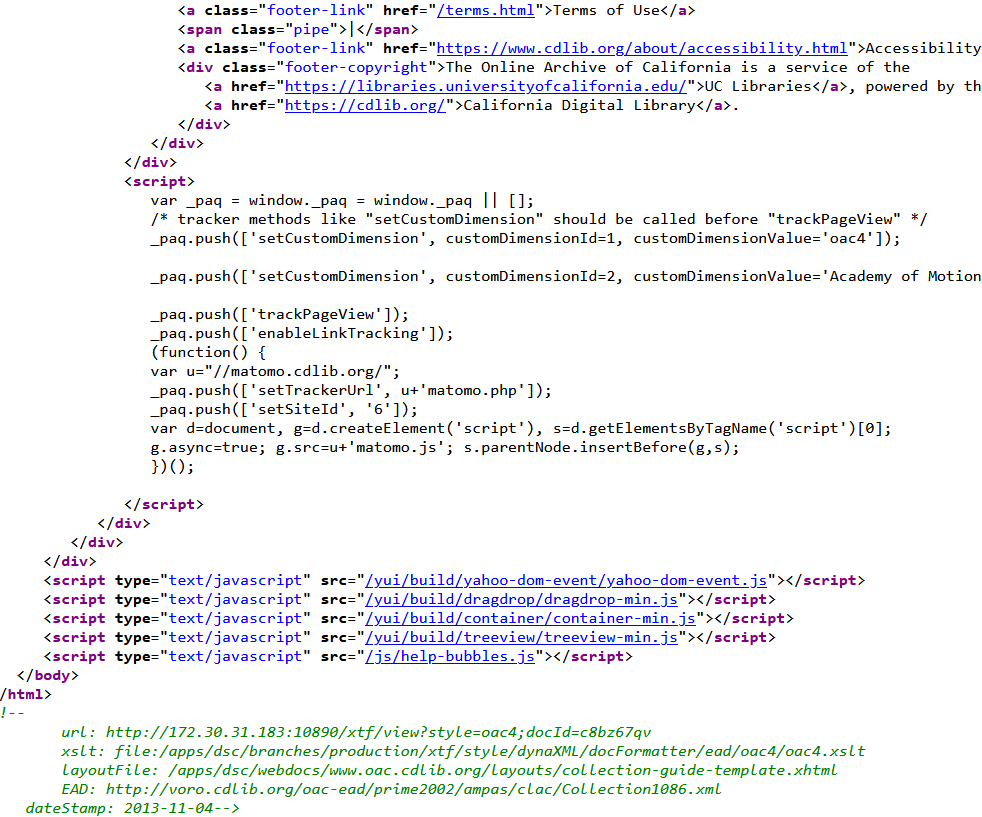Click the closing </script> tag after the function
Viewport: 982px width, 817px height.
(163, 505)
